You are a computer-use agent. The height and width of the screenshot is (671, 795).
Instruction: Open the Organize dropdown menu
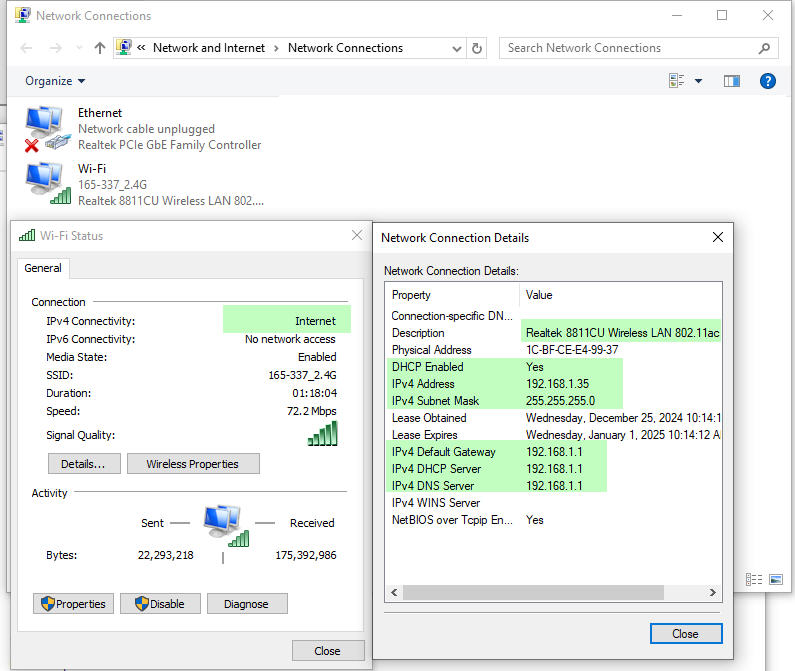(55, 81)
